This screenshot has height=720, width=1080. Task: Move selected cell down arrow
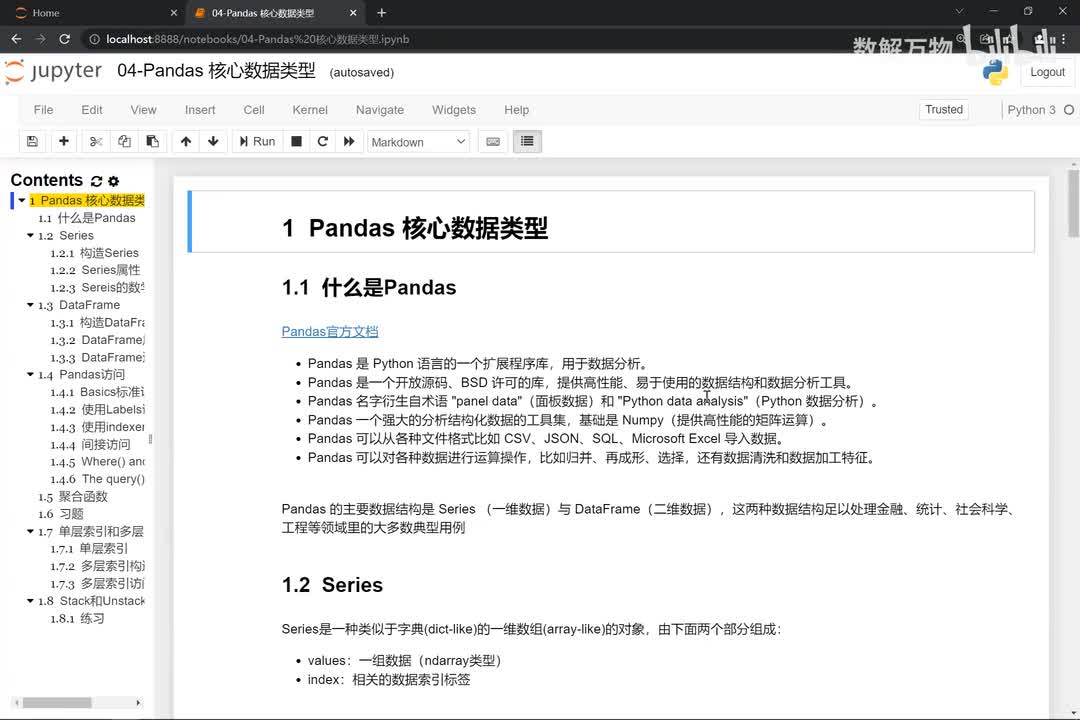pos(213,141)
